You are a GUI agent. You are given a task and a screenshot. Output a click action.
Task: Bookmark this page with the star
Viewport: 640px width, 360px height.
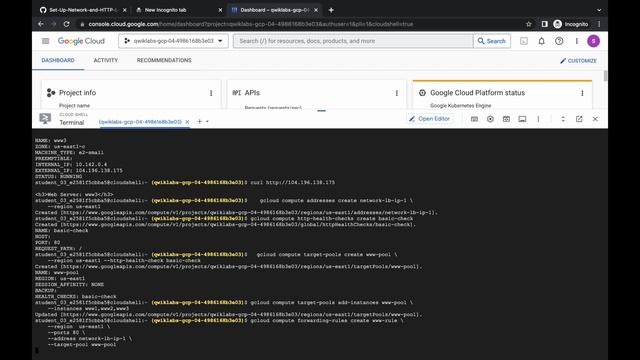coord(529,24)
